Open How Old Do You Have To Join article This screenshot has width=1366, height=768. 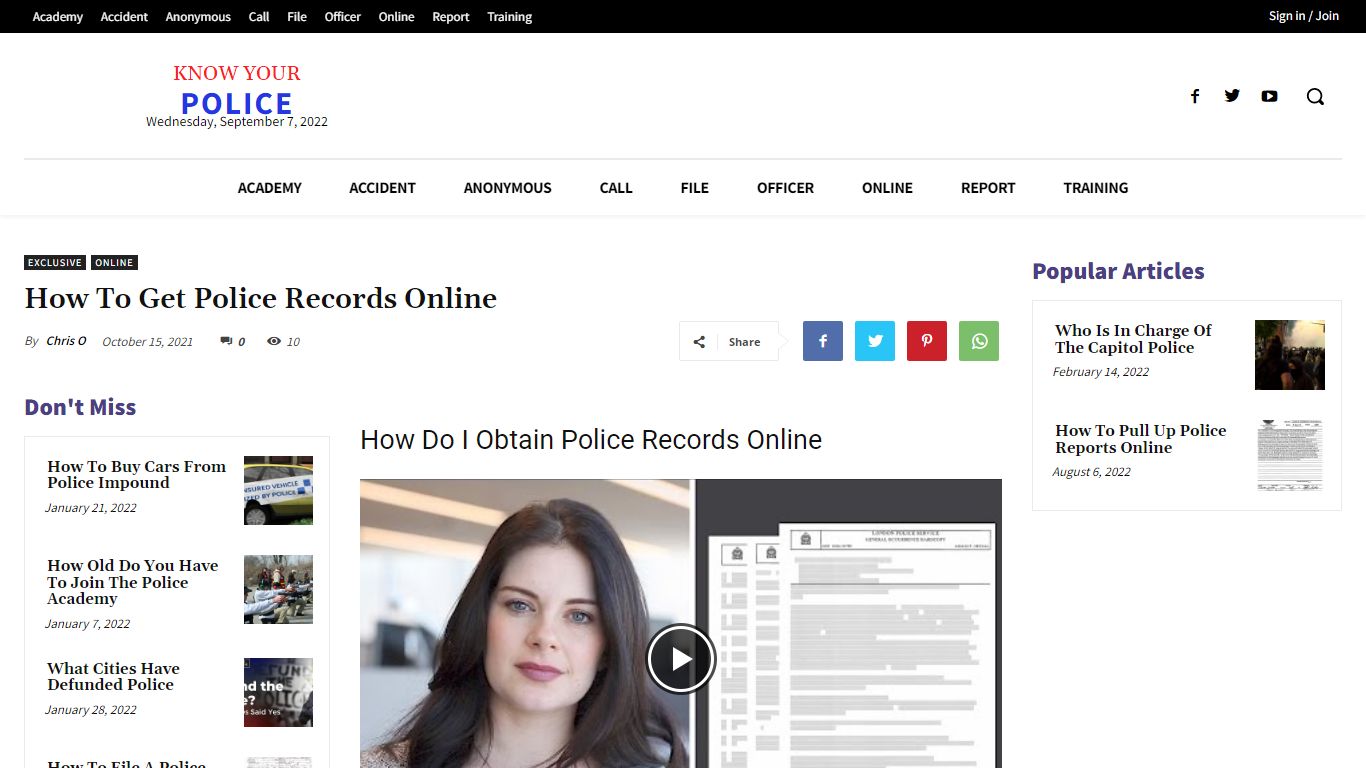tap(133, 582)
